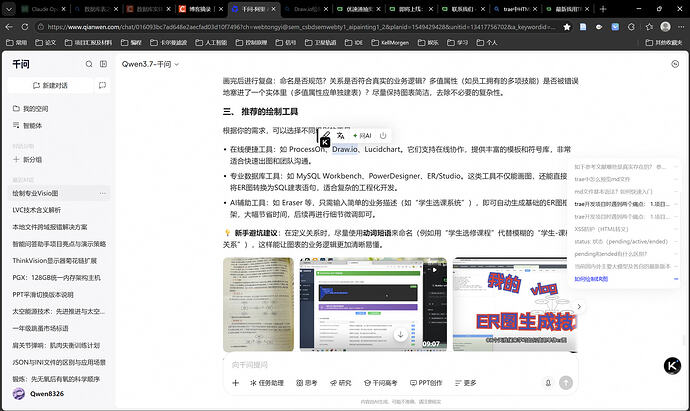The width and height of the screenshot is (690, 411).
Task: Toggle 研究 research mode
Action: [341, 383]
